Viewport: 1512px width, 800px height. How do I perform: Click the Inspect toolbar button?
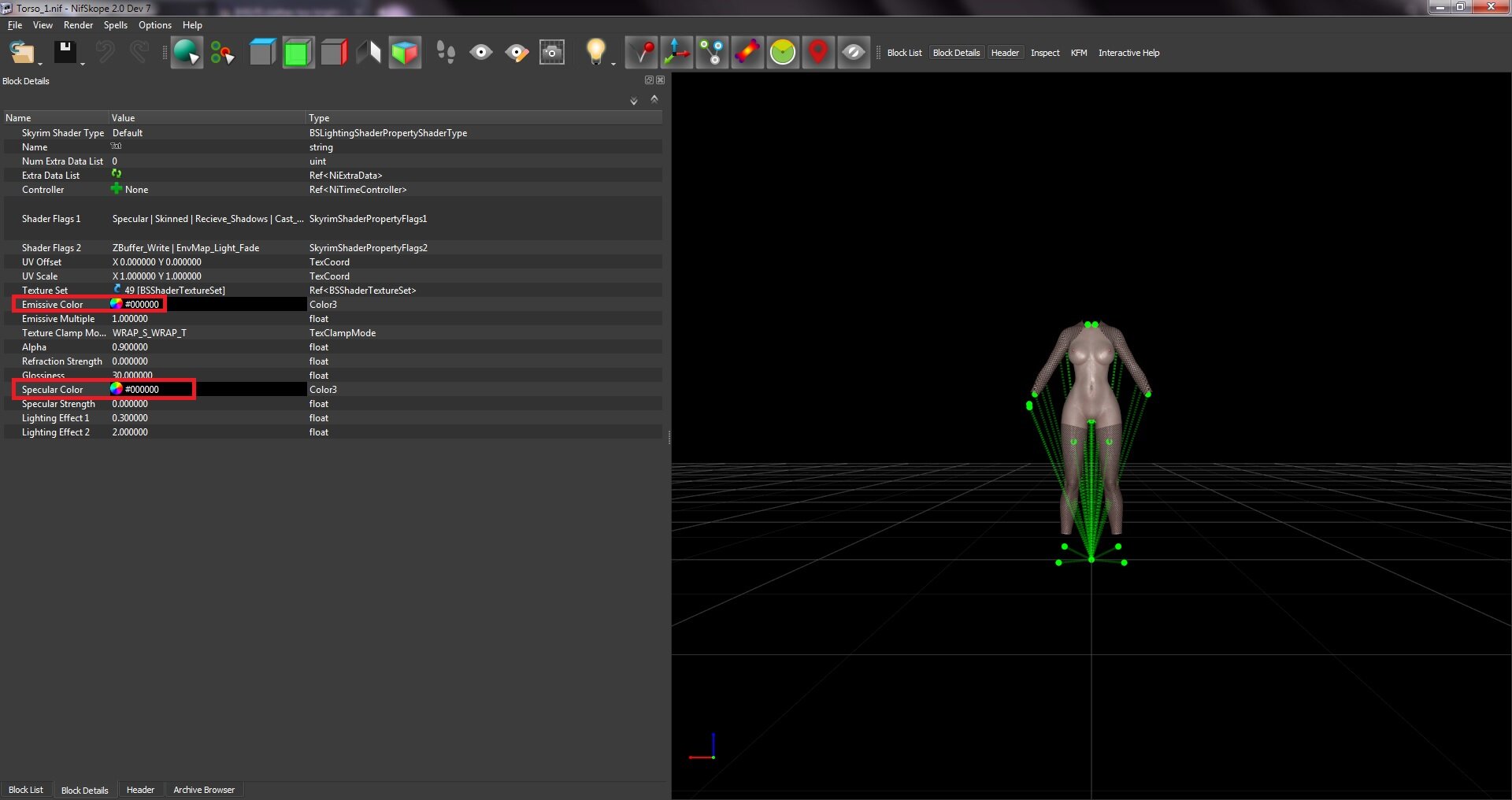1045,53
